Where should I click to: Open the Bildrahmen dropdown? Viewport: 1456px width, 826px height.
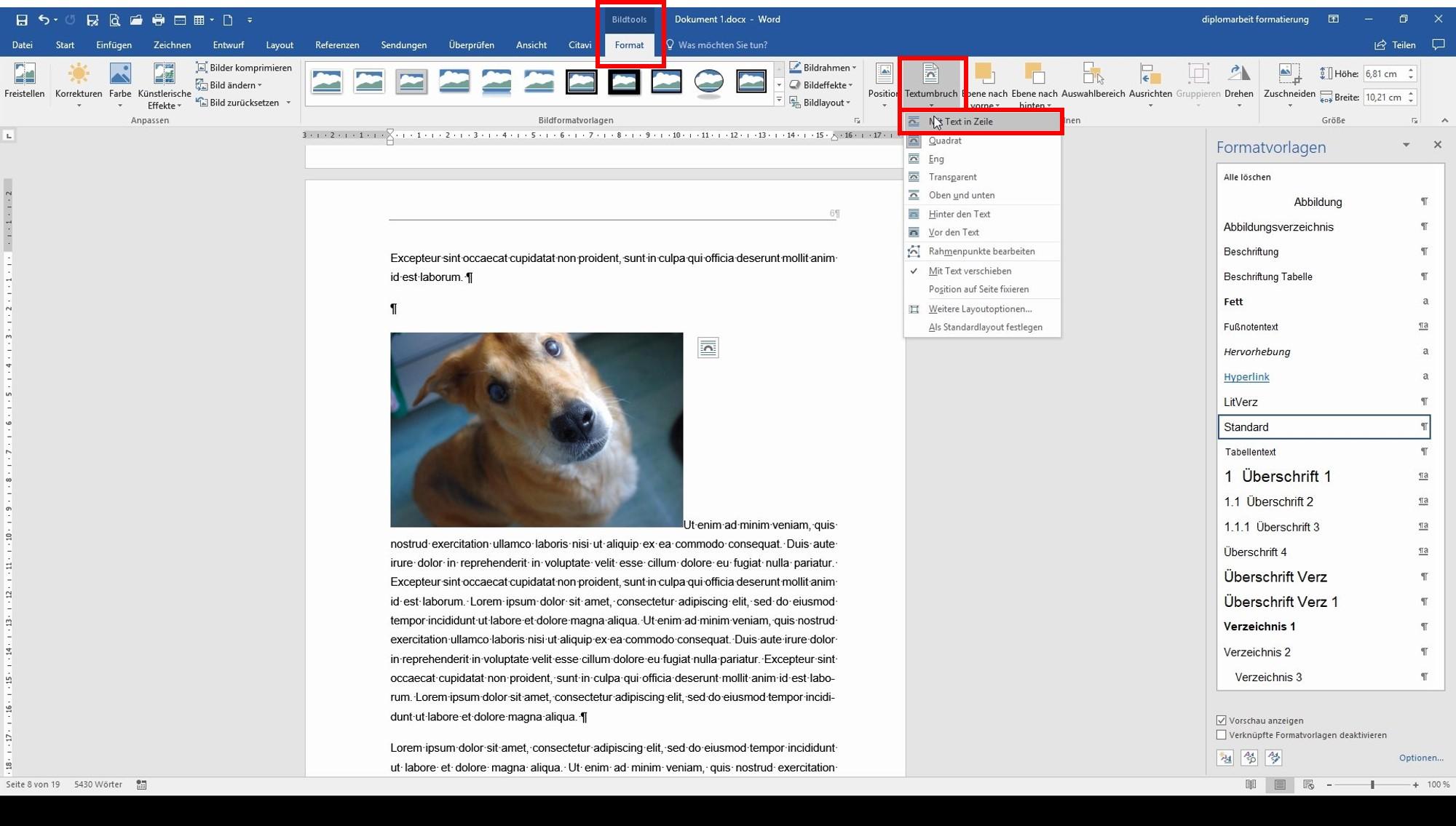point(823,68)
